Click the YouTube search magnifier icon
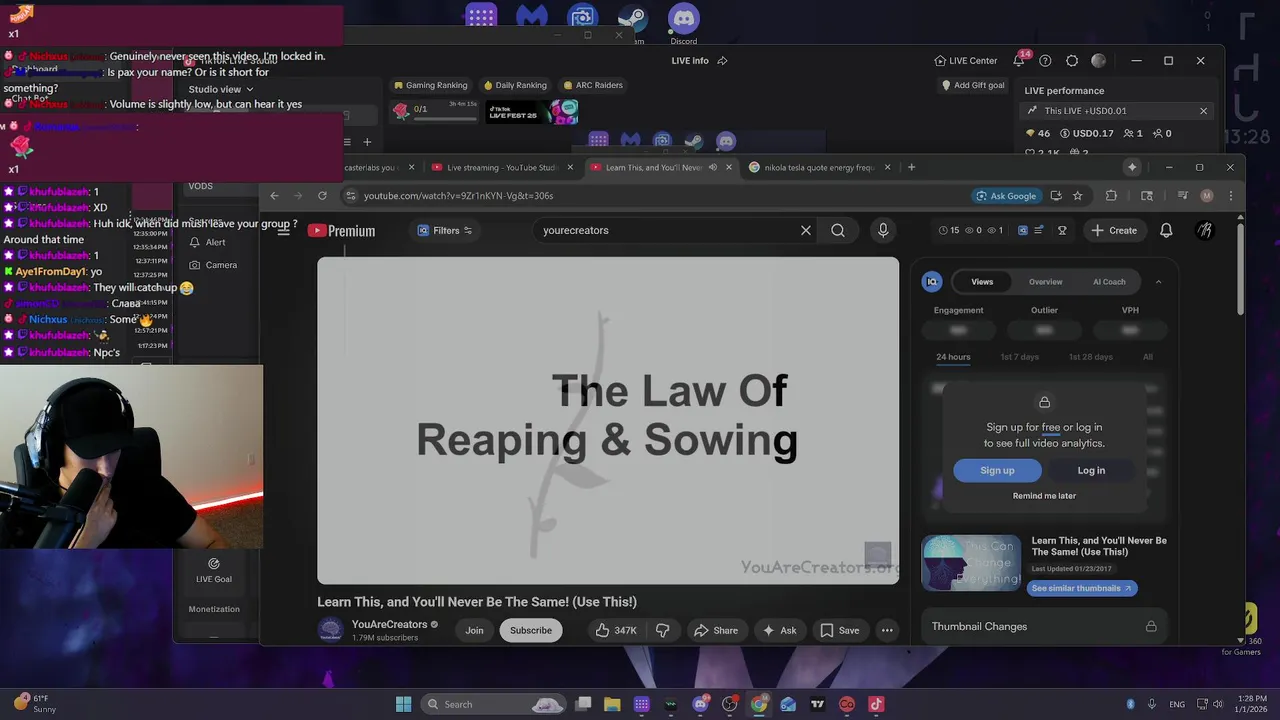The image size is (1280, 720). 838,230
